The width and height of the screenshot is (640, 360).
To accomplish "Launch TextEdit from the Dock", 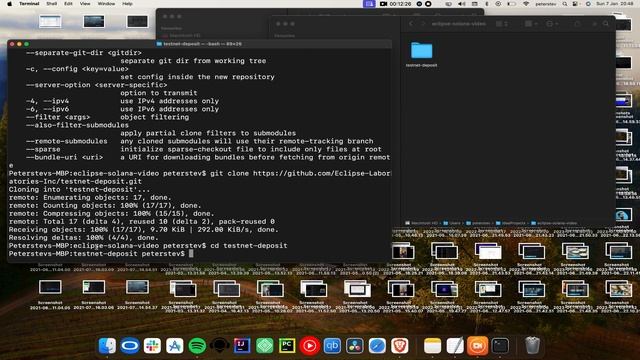I will click(x=455, y=346).
